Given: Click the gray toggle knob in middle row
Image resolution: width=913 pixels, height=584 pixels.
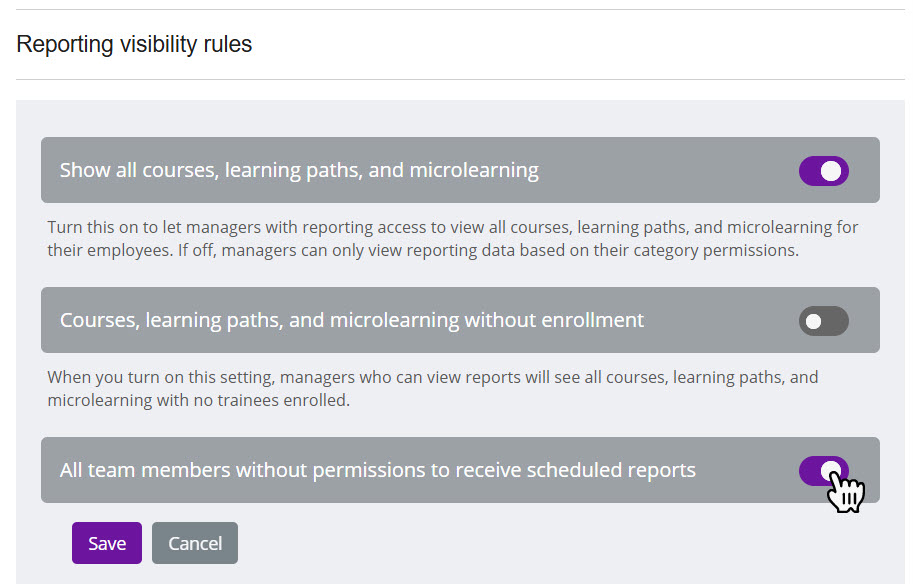Looking at the screenshot, I should [x=815, y=320].
